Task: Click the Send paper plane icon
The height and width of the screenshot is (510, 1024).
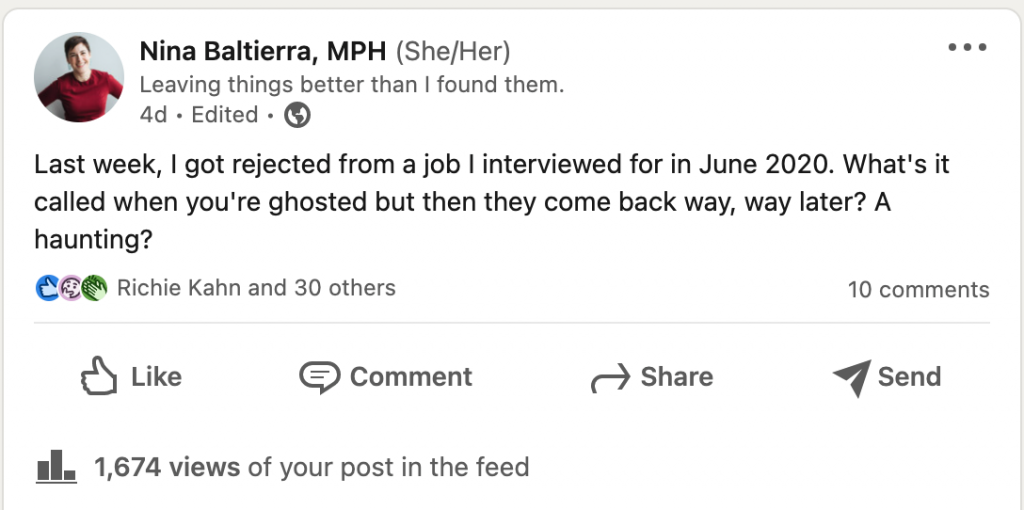Action: pos(851,377)
